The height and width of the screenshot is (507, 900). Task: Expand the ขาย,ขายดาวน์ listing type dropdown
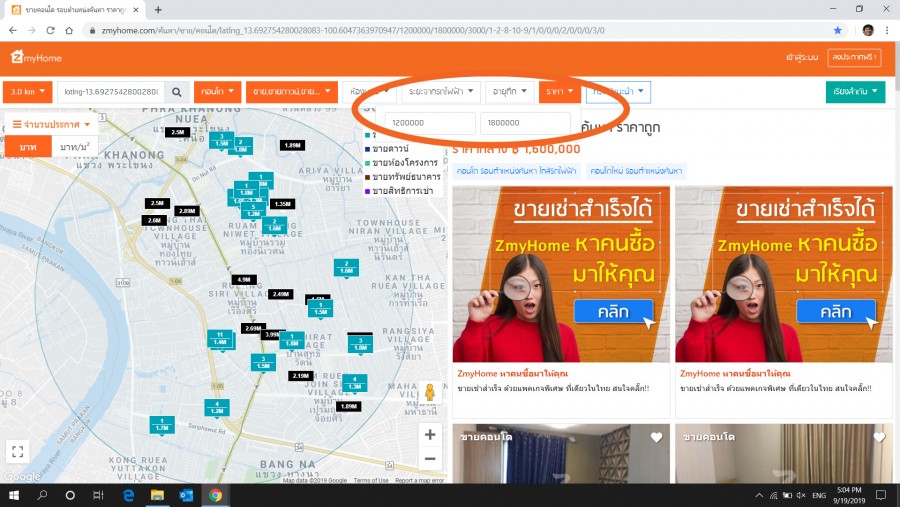click(292, 92)
